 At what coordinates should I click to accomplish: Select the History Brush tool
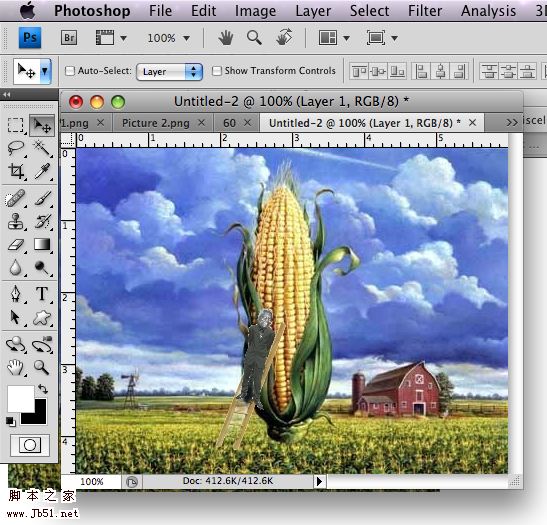(43, 221)
